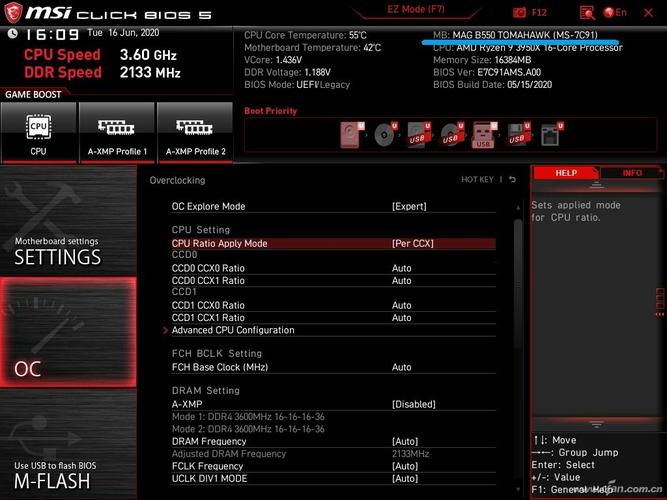
Task: Click the help panel top collapse handle
Action: tap(596, 184)
